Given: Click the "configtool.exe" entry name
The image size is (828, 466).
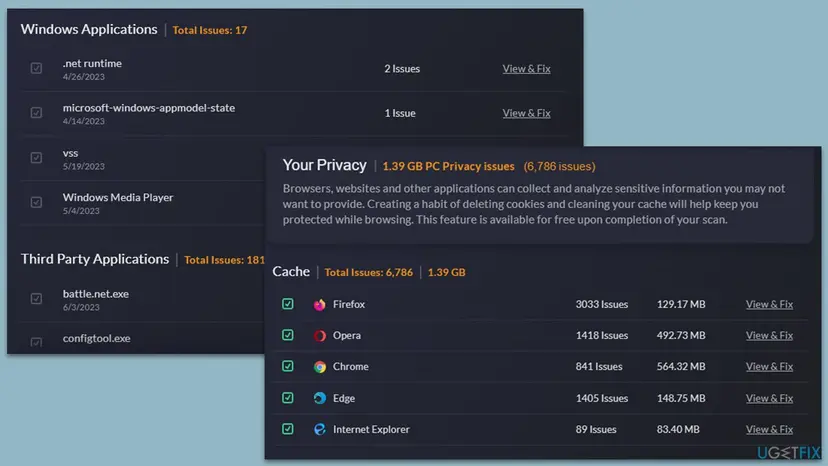Looking at the screenshot, I should 96,338.
